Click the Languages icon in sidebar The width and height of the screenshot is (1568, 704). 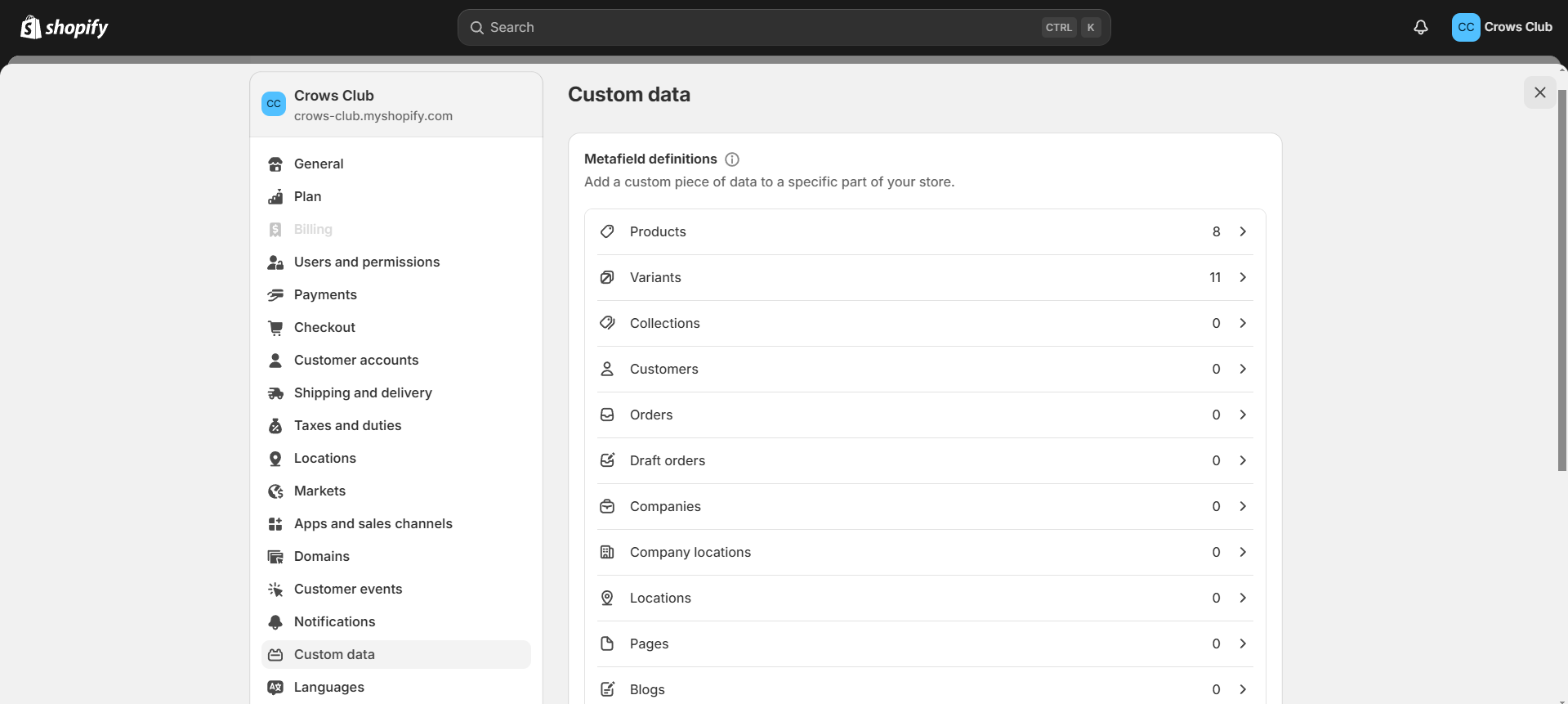tap(275, 687)
